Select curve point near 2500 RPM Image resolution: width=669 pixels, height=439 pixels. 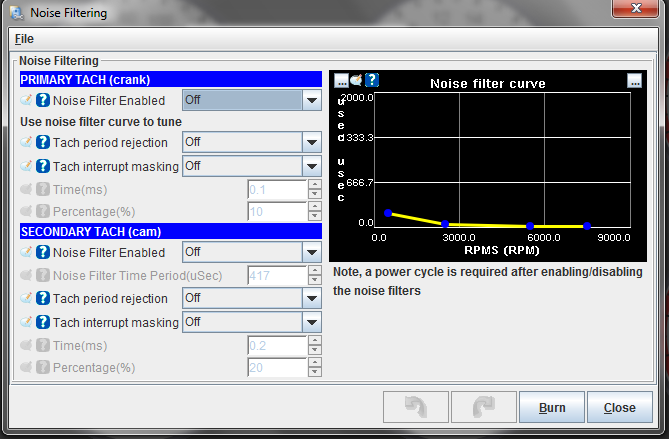pyautogui.click(x=445, y=224)
